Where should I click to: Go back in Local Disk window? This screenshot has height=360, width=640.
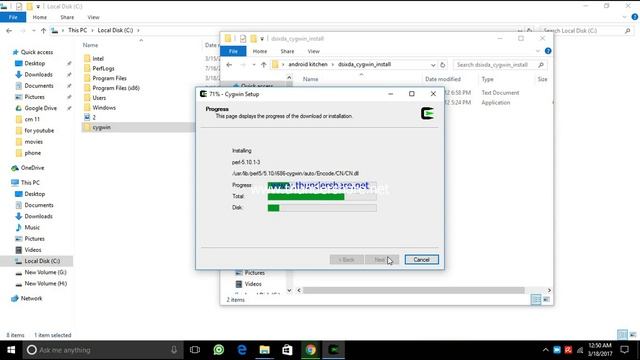click(x=9, y=31)
